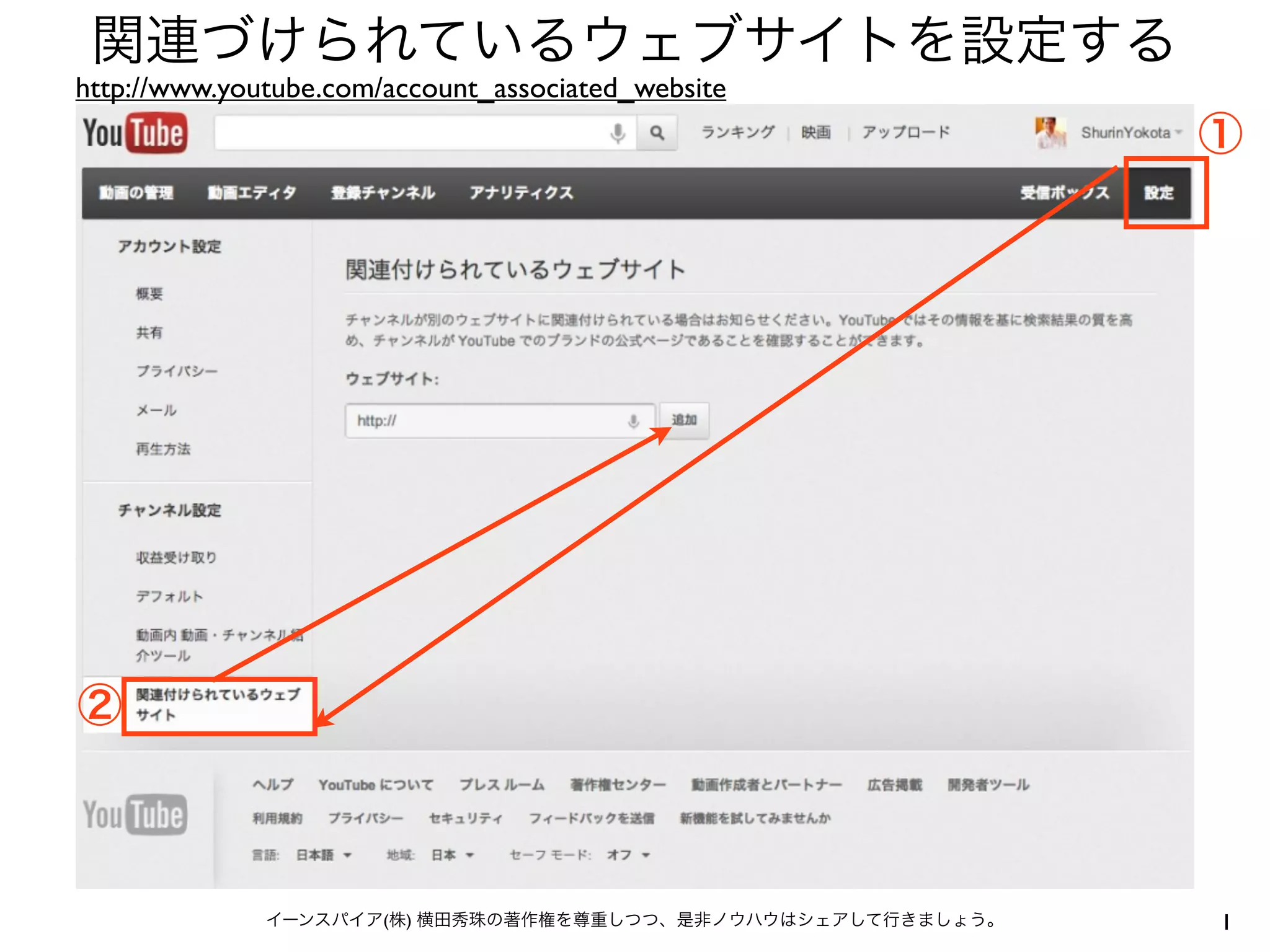
Task: Open the 設定 tab in dark navbar
Action: click(1159, 193)
